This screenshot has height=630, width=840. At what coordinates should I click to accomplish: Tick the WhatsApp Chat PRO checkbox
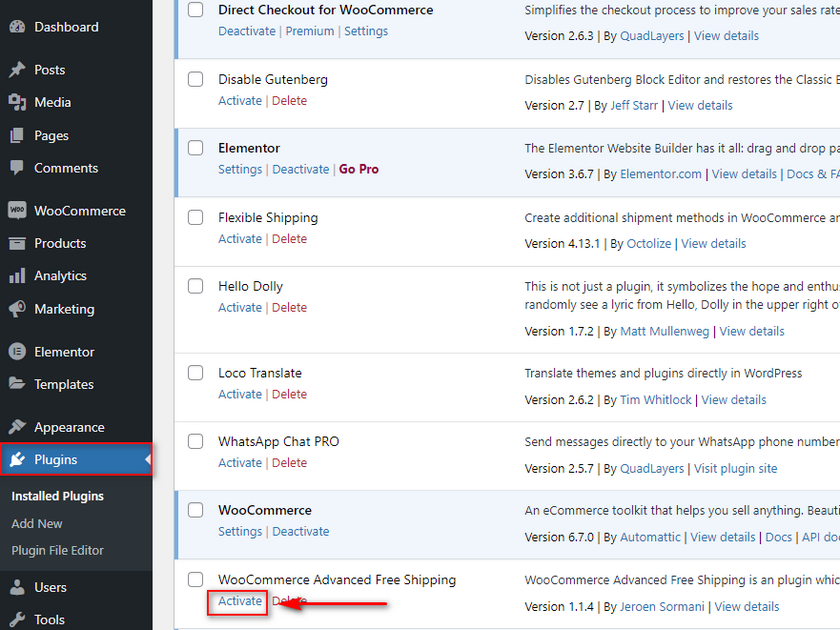196,441
